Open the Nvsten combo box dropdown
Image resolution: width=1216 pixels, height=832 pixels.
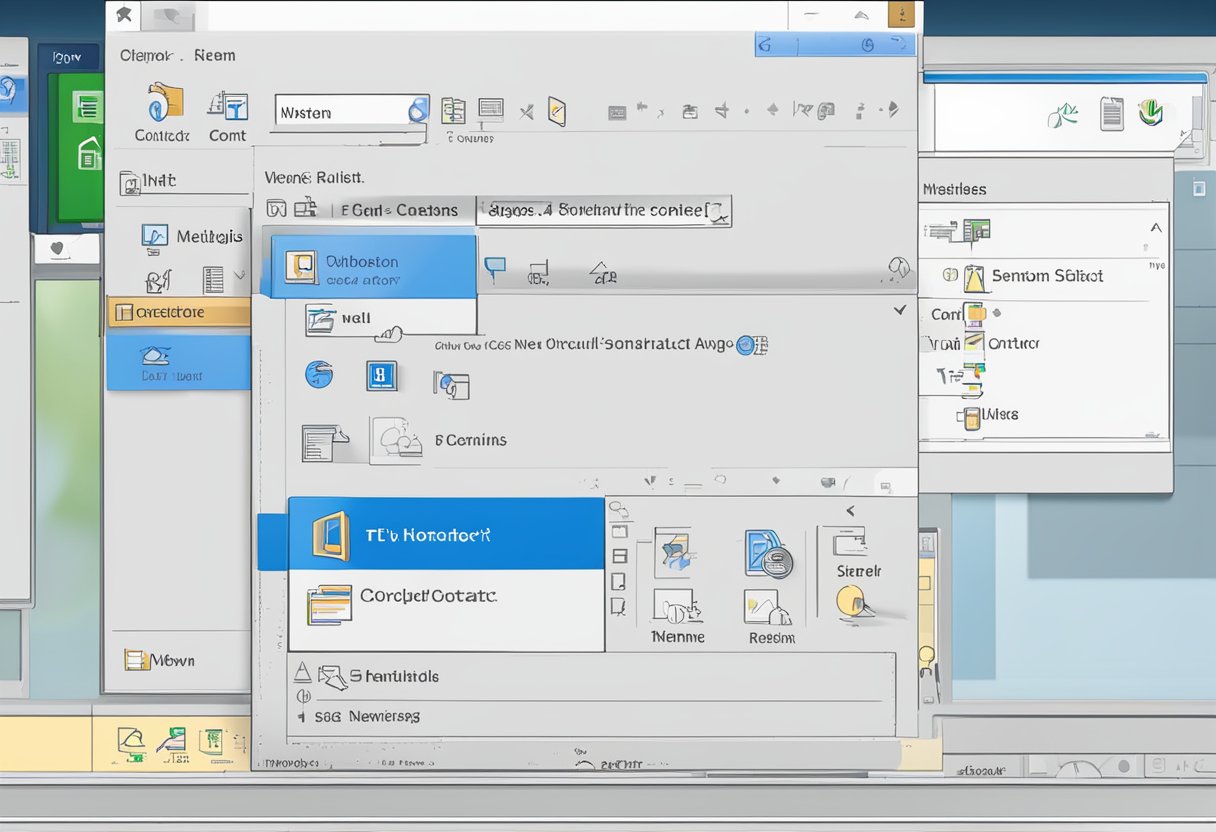click(418, 112)
